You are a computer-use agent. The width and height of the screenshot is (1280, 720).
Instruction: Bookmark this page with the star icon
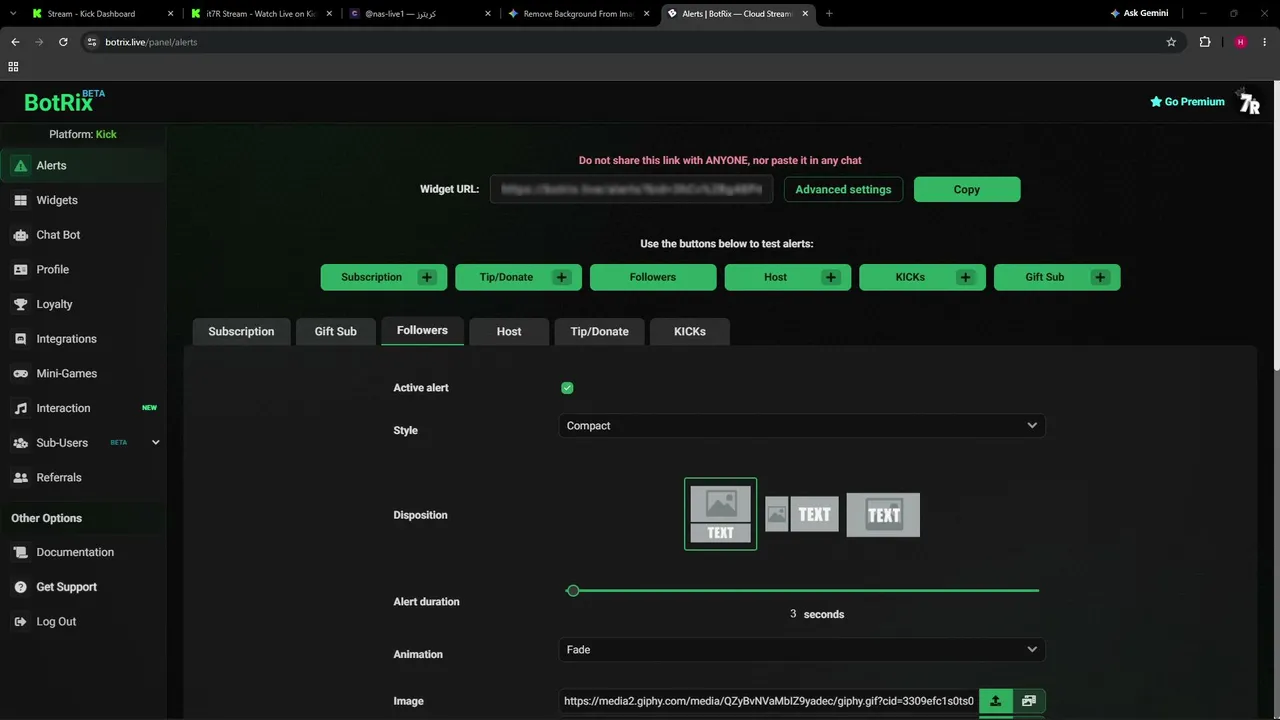tap(1171, 42)
